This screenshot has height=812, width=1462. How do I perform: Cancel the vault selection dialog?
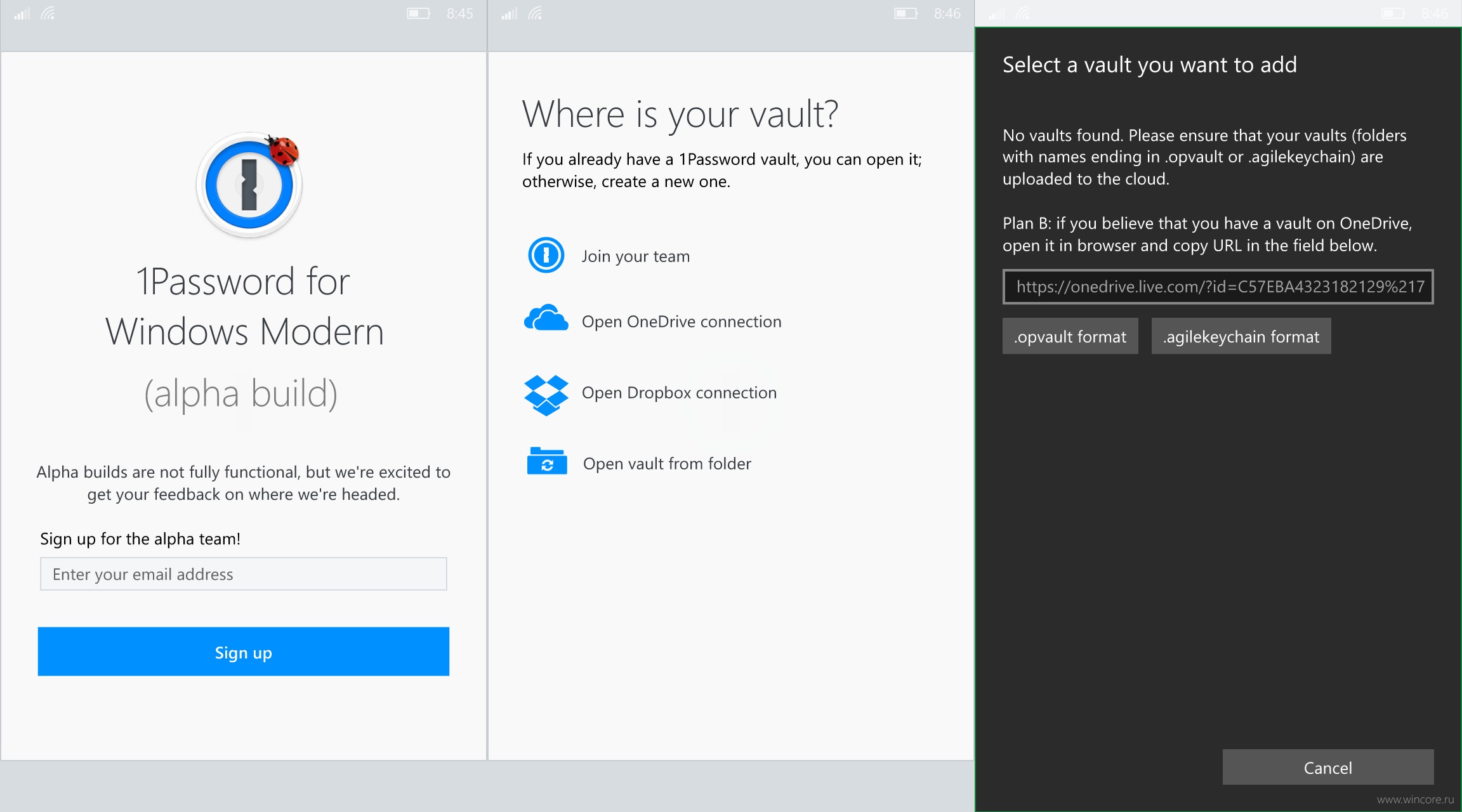tap(1328, 767)
